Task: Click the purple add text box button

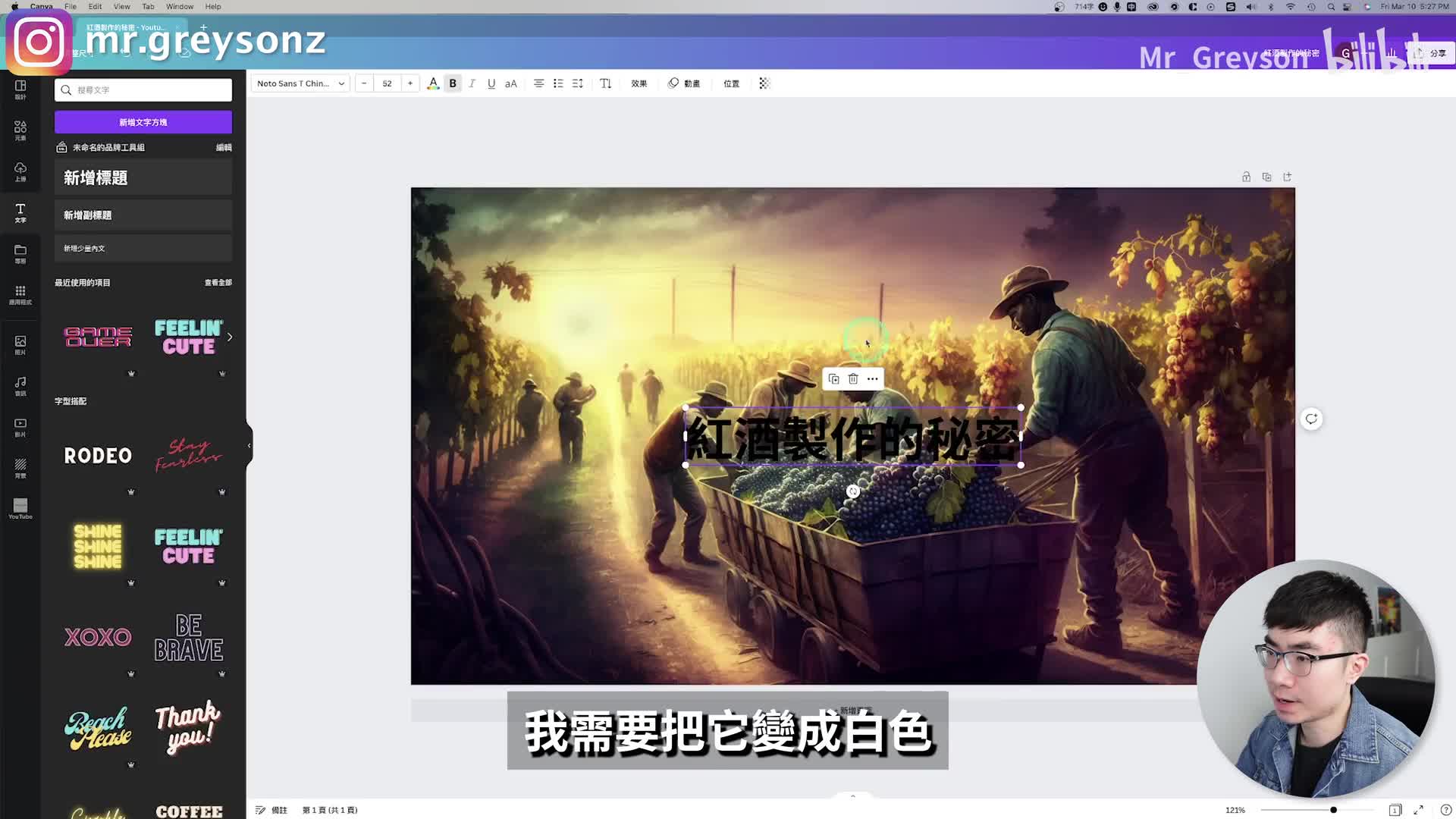Action: click(x=143, y=122)
